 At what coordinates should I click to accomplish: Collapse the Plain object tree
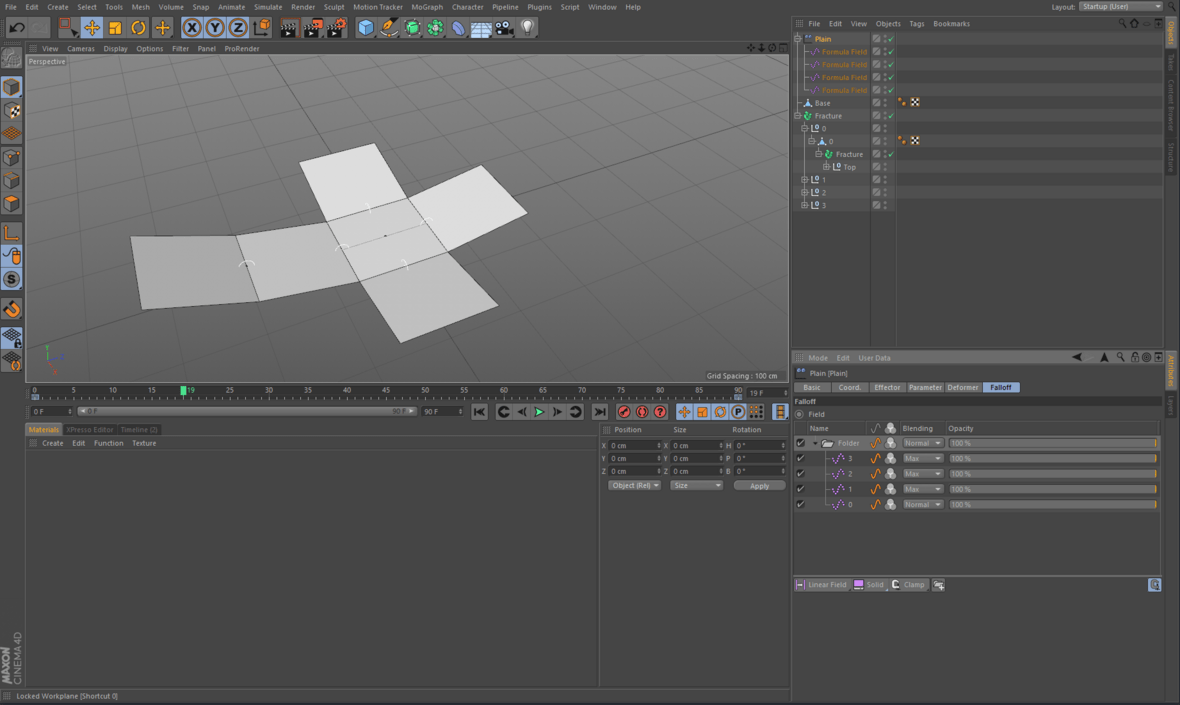pos(798,38)
